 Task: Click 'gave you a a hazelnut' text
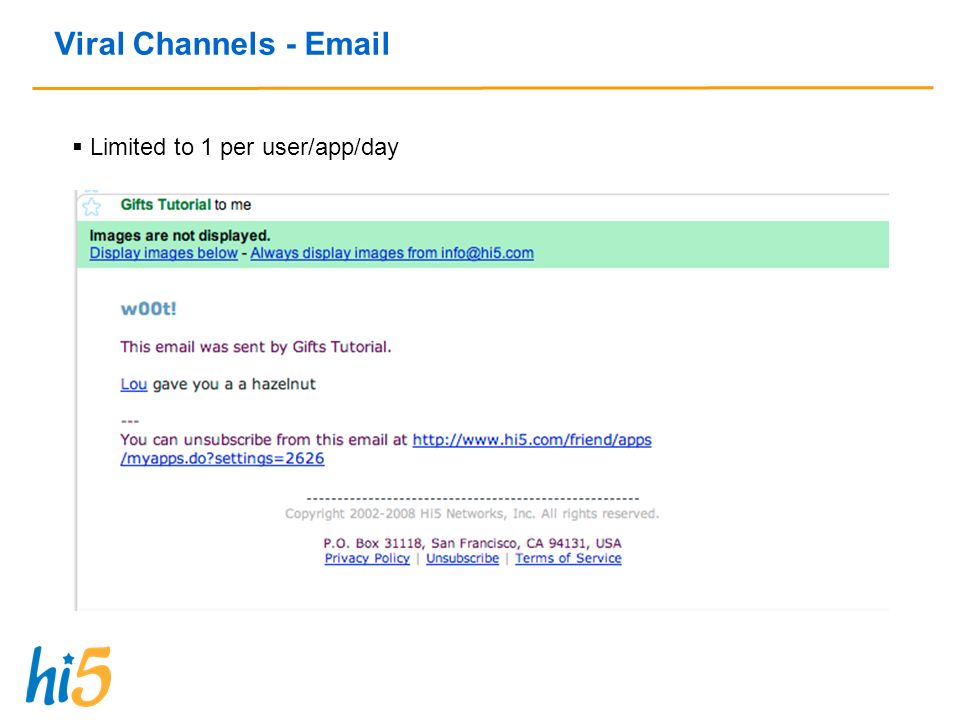[234, 384]
